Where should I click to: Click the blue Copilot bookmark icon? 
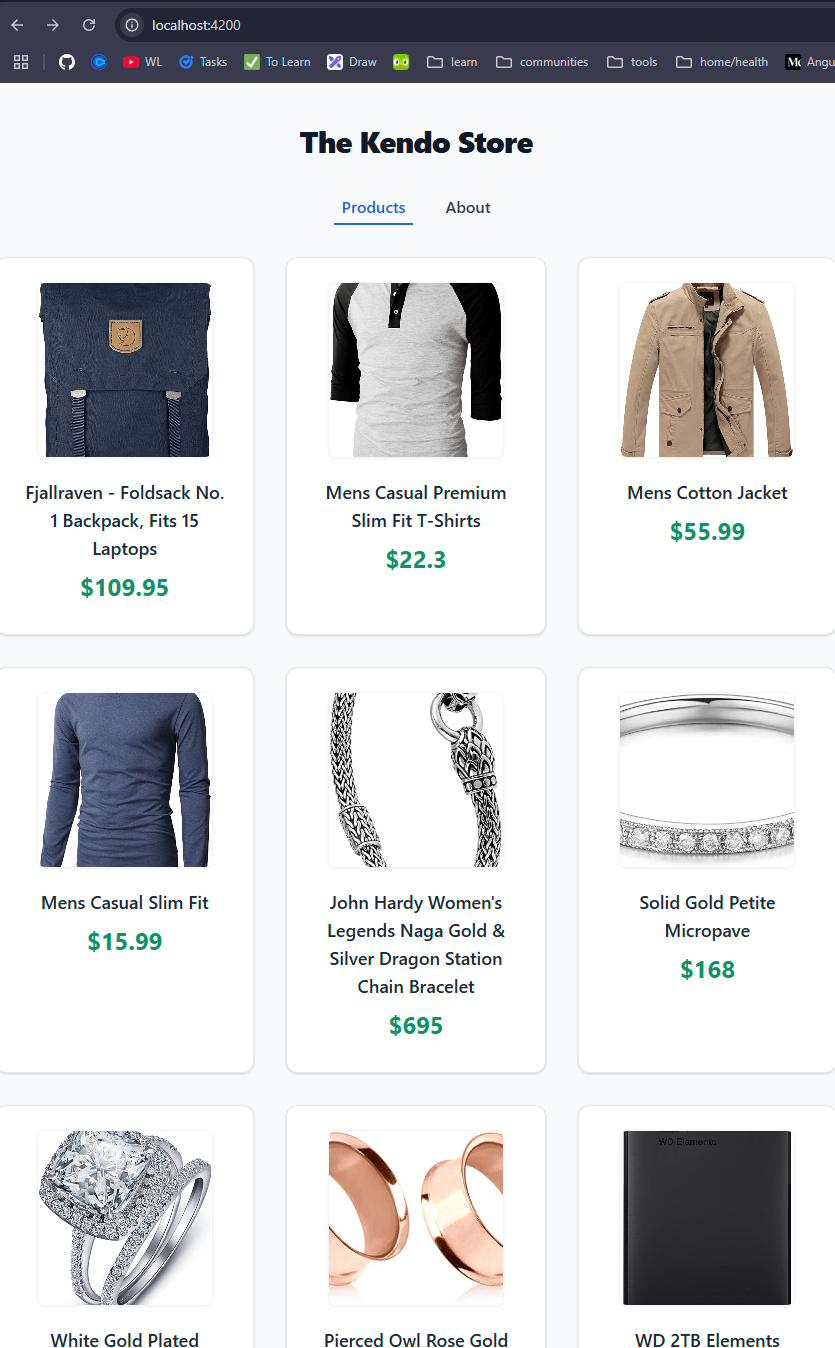[x=98, y=61]
